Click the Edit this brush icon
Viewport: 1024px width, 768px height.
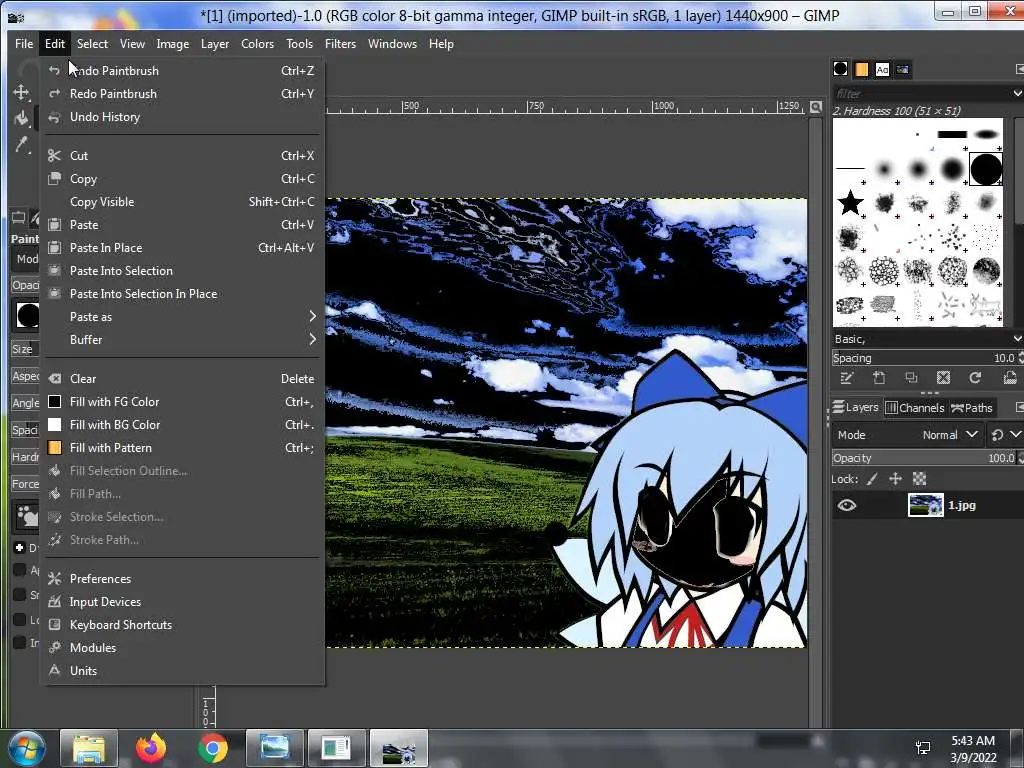847,377
